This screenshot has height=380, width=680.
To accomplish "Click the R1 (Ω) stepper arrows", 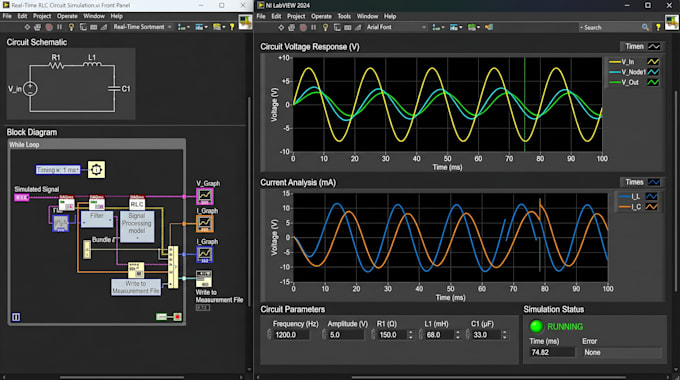I will (x=411, y=335).
